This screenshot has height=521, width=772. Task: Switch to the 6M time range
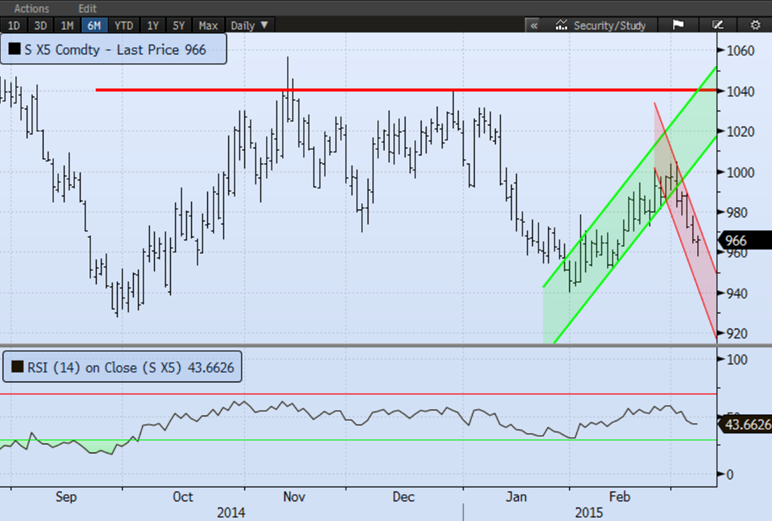(93, 25)
